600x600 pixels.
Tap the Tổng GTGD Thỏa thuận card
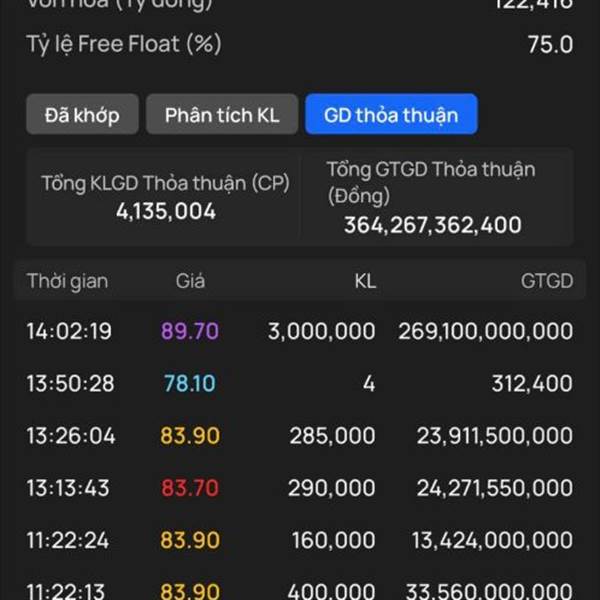(435, 197)
